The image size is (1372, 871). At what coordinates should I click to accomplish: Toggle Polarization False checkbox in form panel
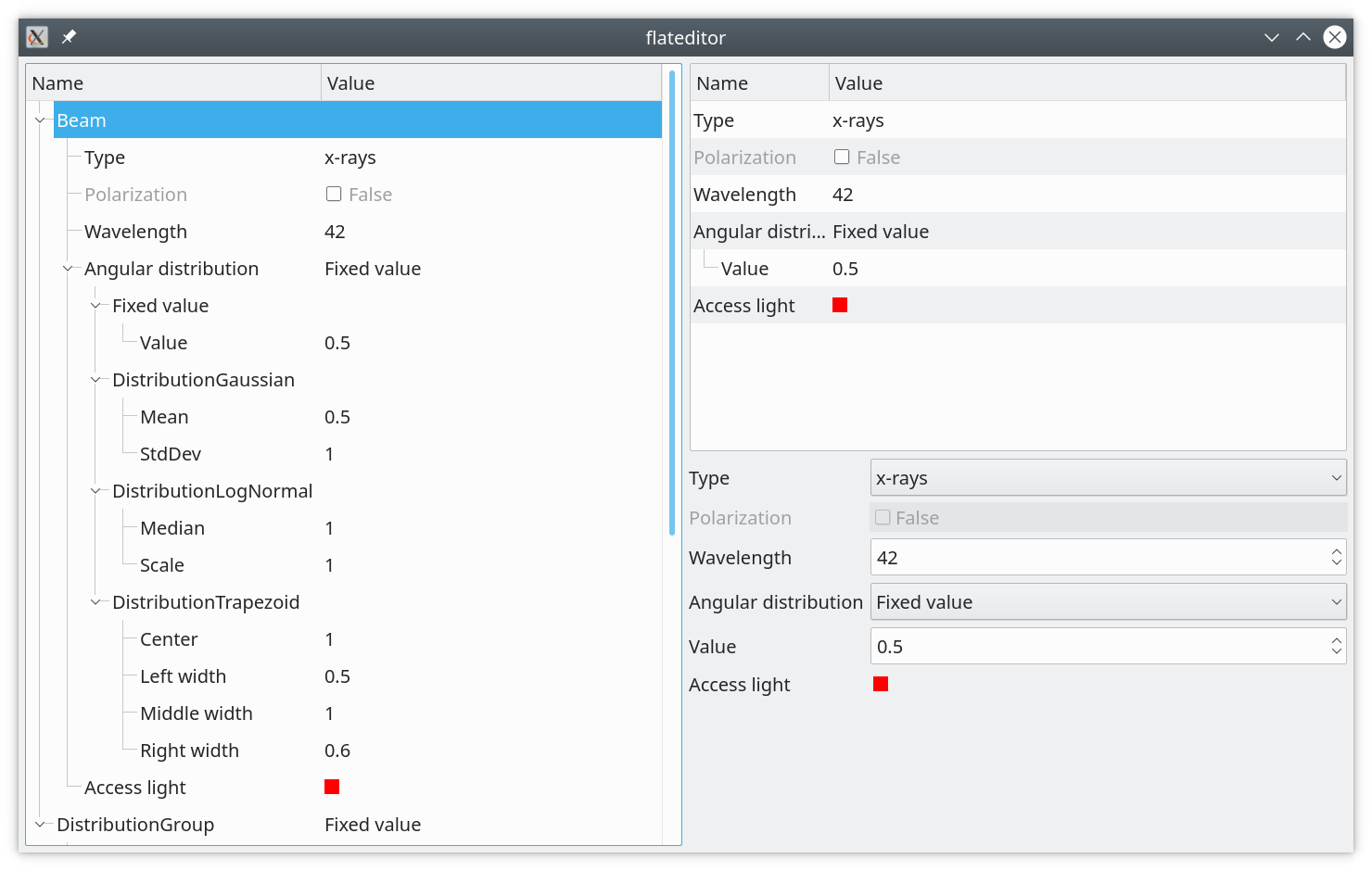coord(883,517)
